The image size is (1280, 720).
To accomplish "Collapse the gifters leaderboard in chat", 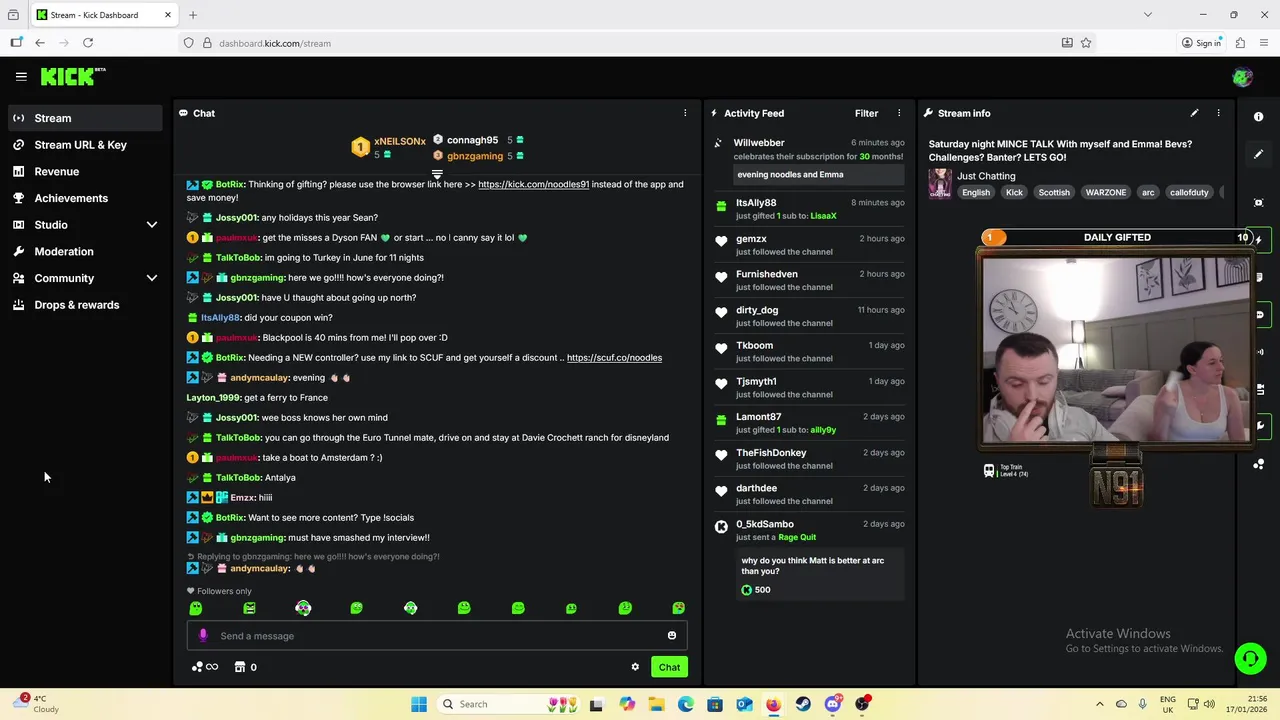I will click(x=437, y=175).
